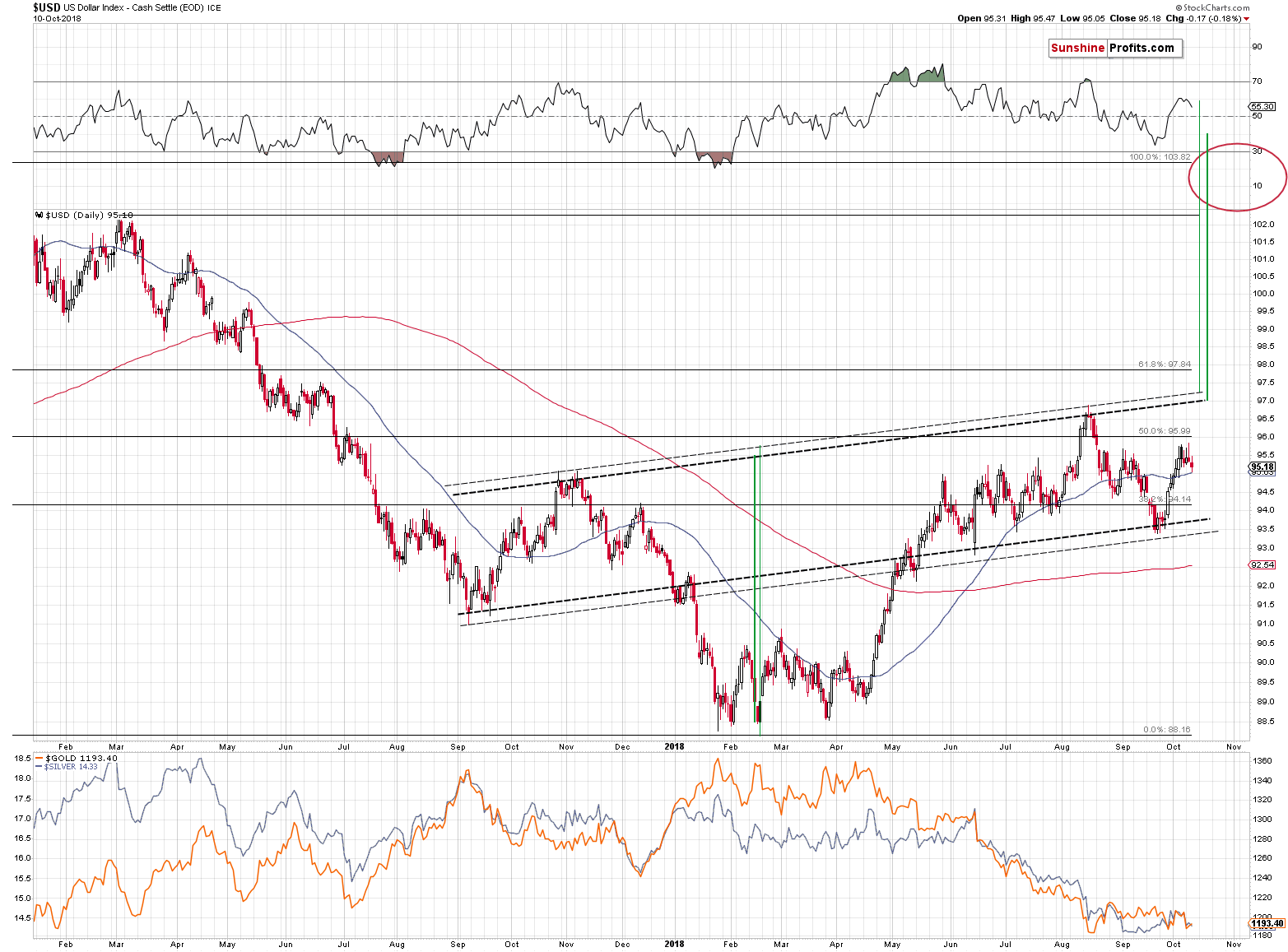Select the 'Close 95.18' value in the header
1288x952 pixels.
pyautogui.click(x=1134, y=18)
